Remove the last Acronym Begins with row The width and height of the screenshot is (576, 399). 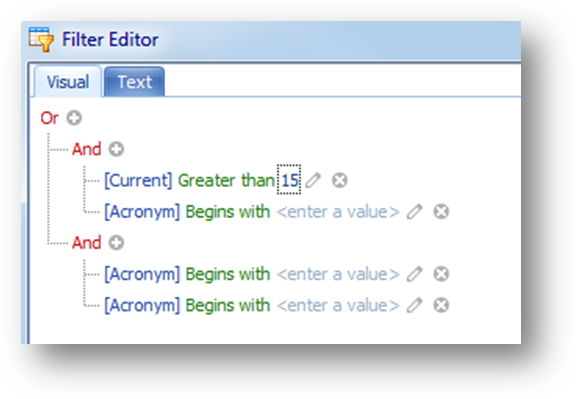click(441, 305)
